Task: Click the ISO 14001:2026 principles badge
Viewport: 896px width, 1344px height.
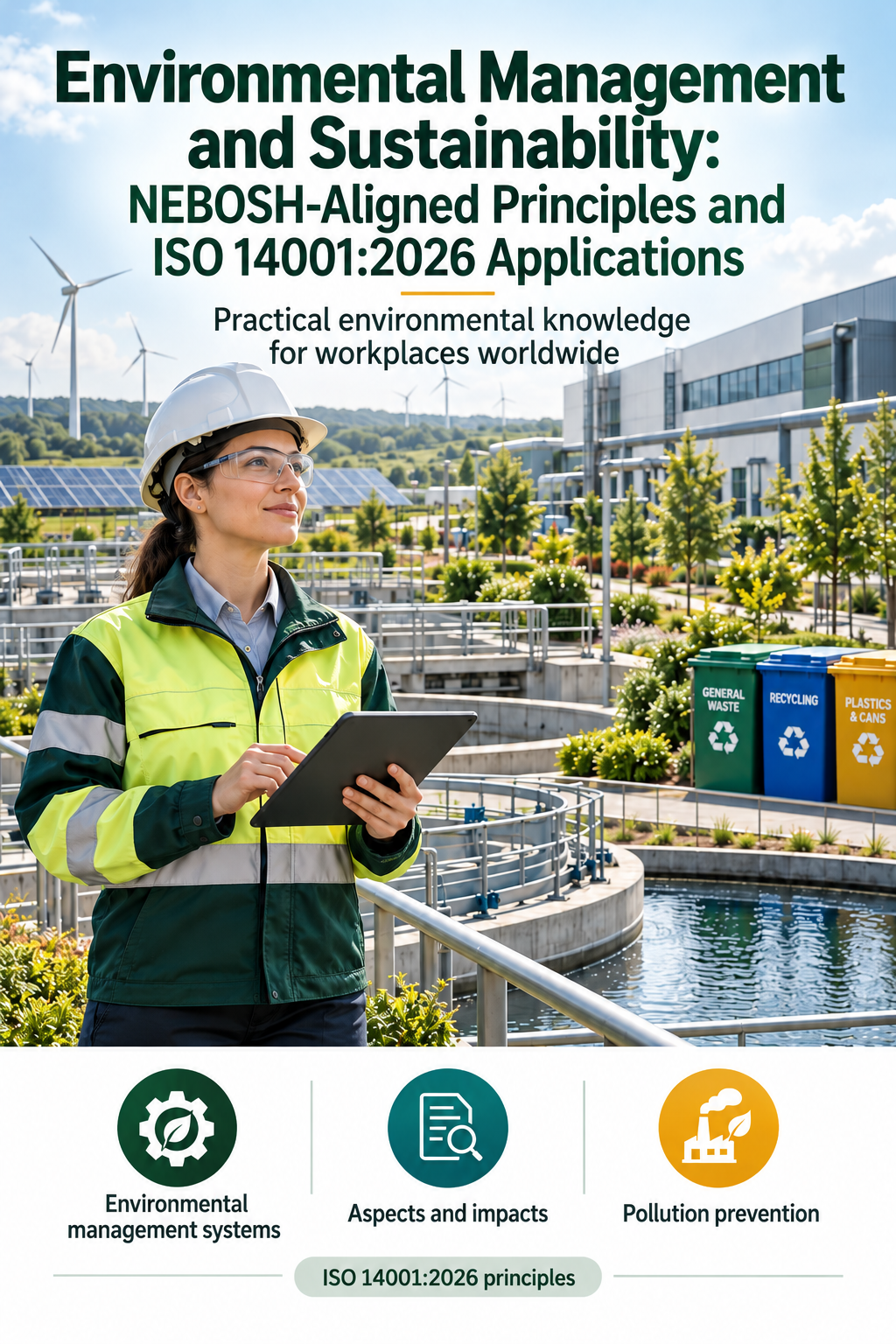Action: pos(448,1277)
